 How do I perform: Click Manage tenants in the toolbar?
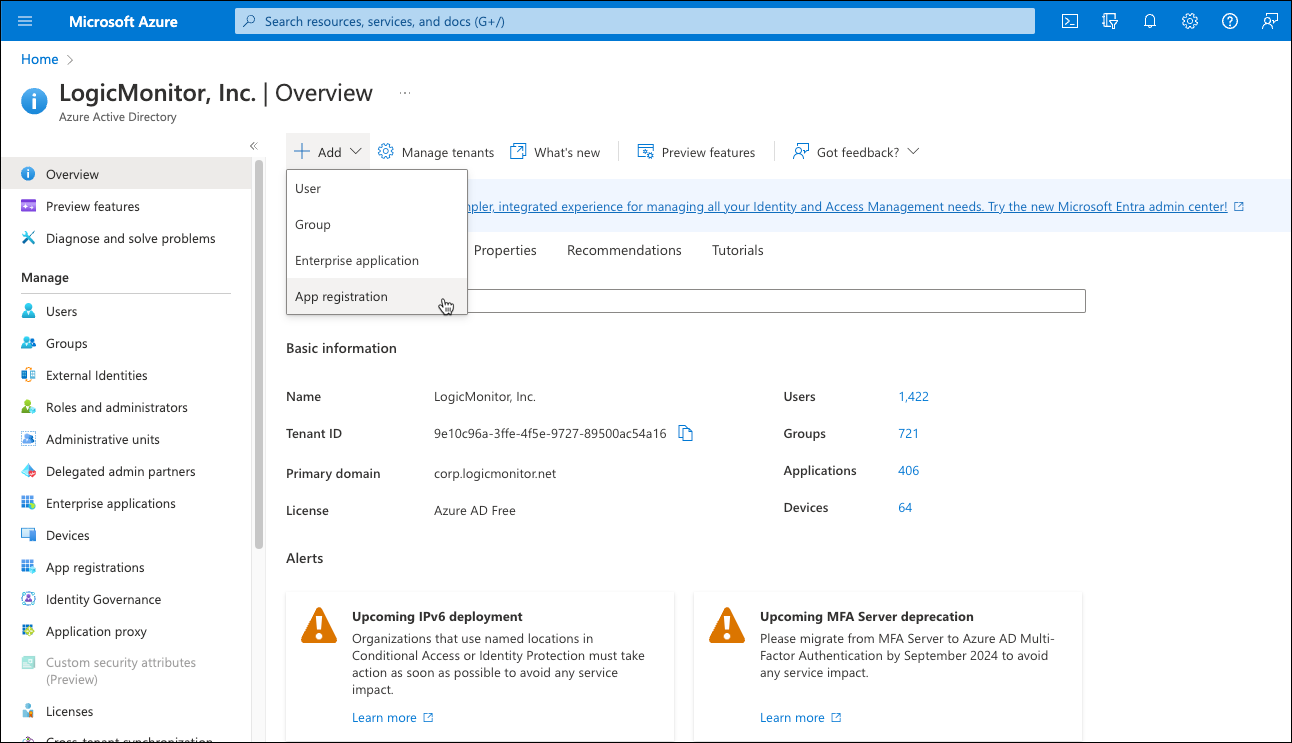click(x=436, y=152)
